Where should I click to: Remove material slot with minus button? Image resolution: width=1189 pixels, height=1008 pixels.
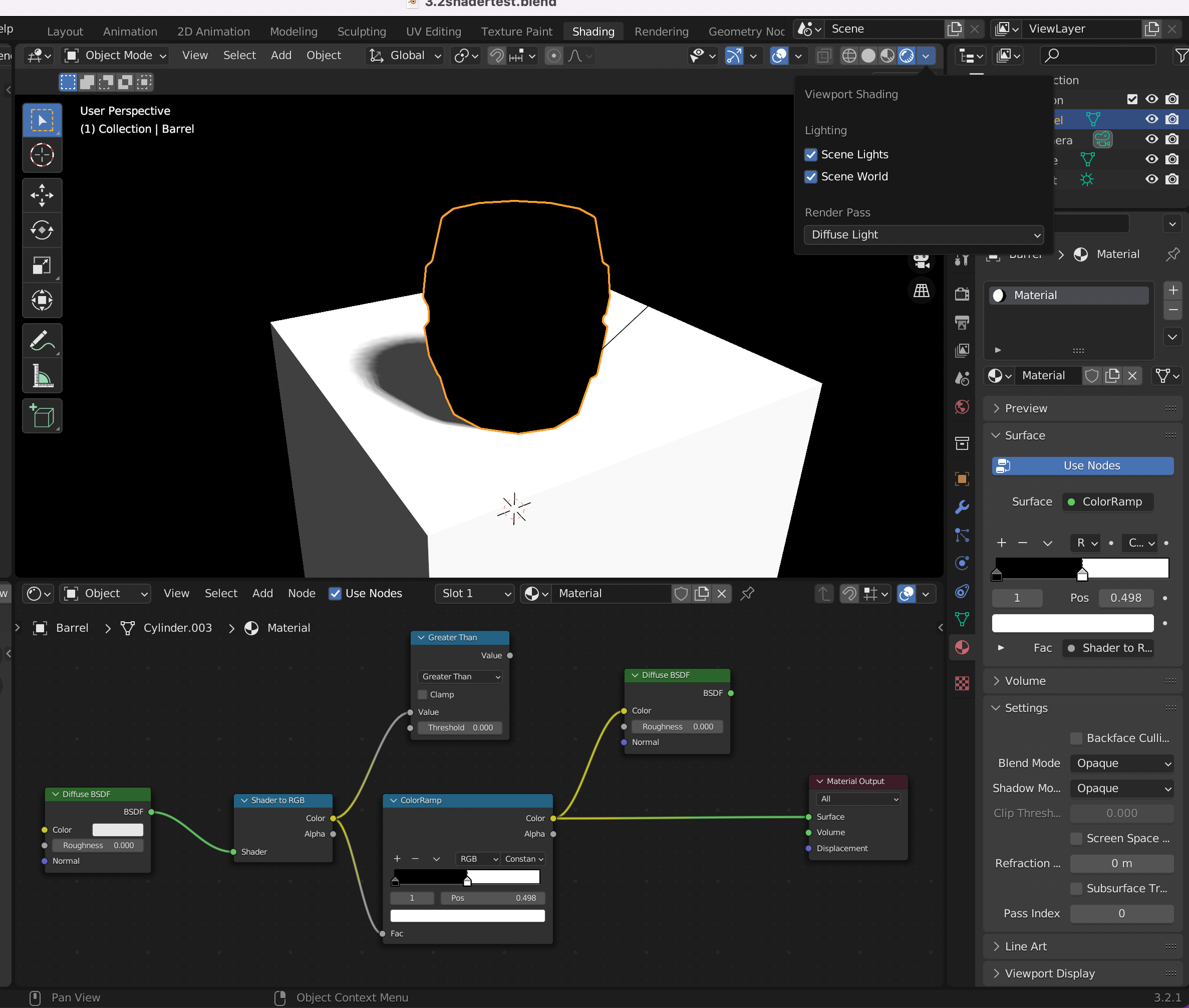pyautogui.click(x=1173, y=310)
